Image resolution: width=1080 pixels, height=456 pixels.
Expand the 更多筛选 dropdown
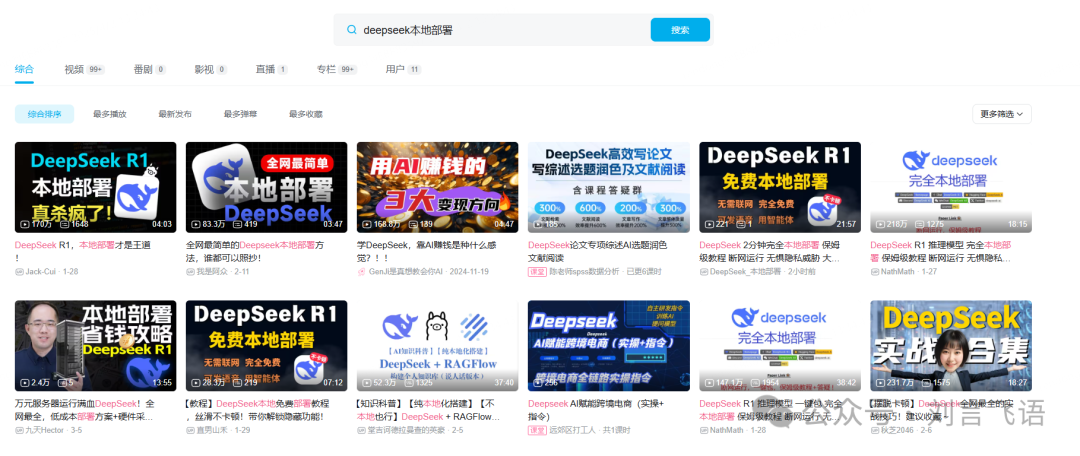click(1001, 114)
